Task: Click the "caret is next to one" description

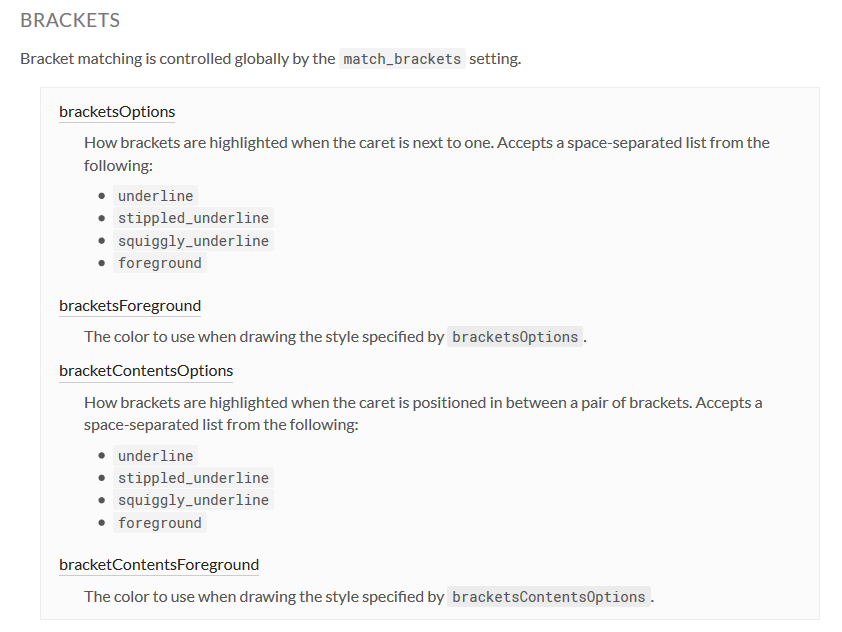Action: (426, 143)
